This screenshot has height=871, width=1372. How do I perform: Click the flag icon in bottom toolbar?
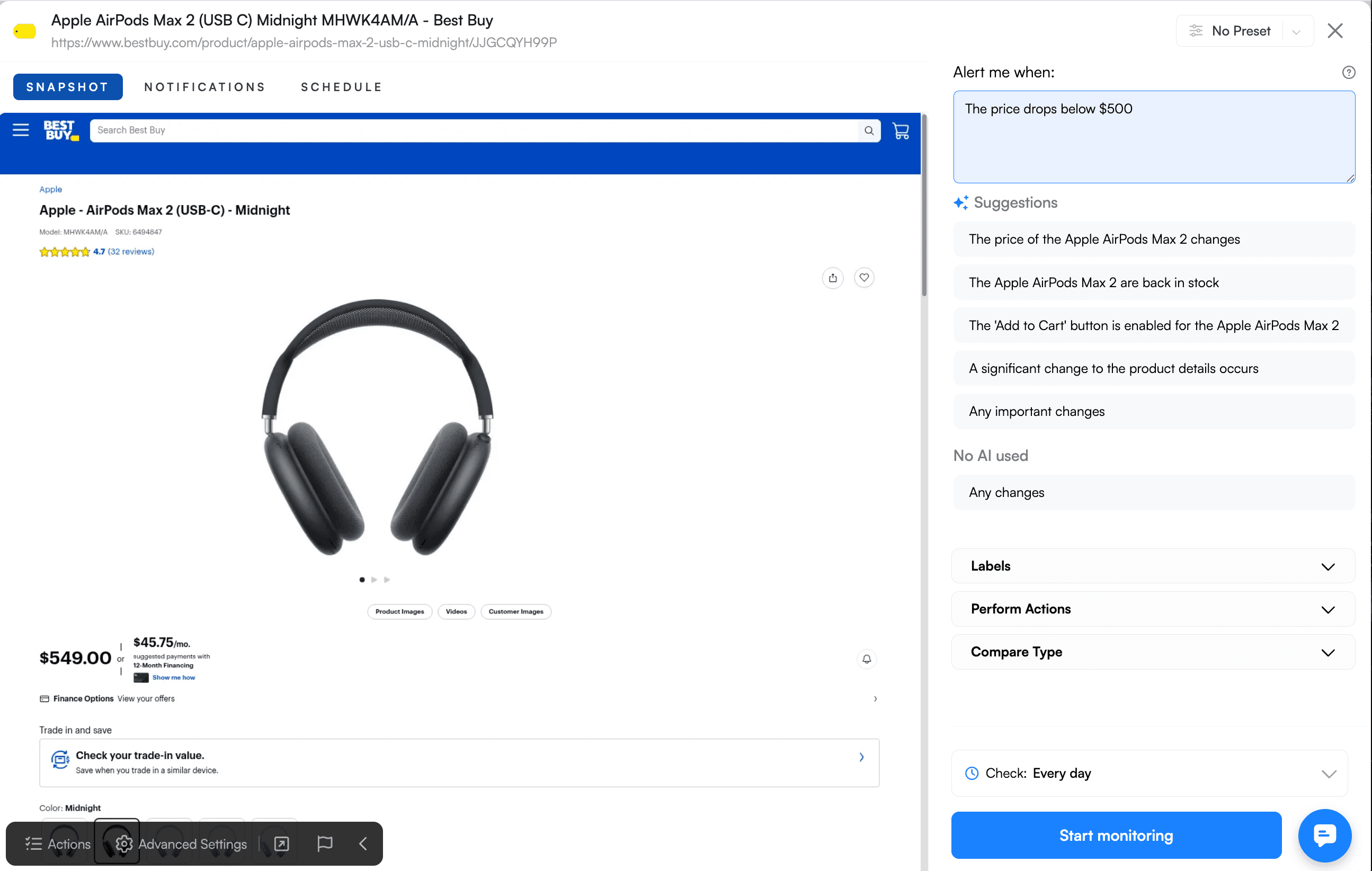(325, 843)
